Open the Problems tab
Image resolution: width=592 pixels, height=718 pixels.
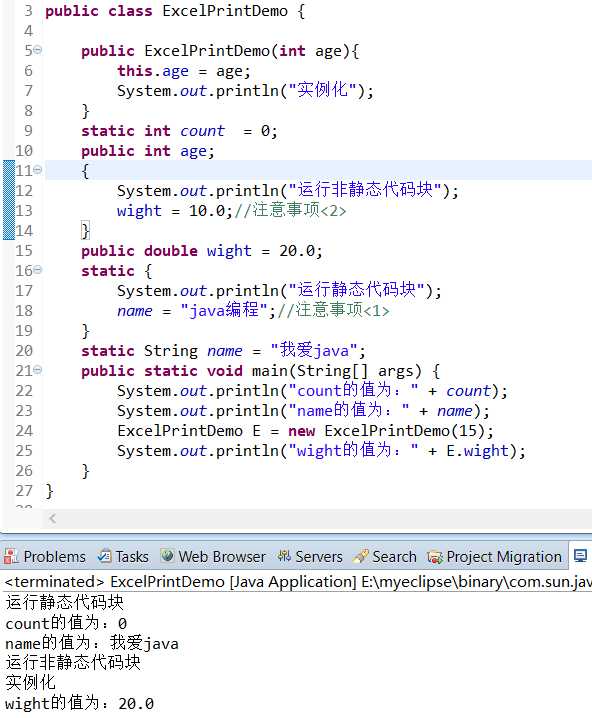tap(45, 556)
